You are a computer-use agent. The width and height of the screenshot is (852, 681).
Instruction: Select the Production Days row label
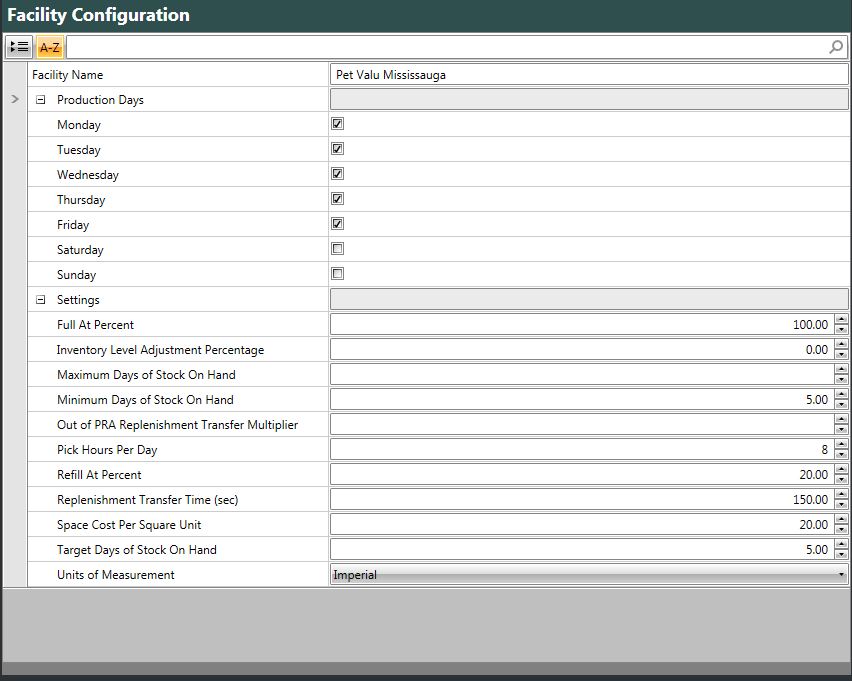pyautogui.click(x=100, y=100)
